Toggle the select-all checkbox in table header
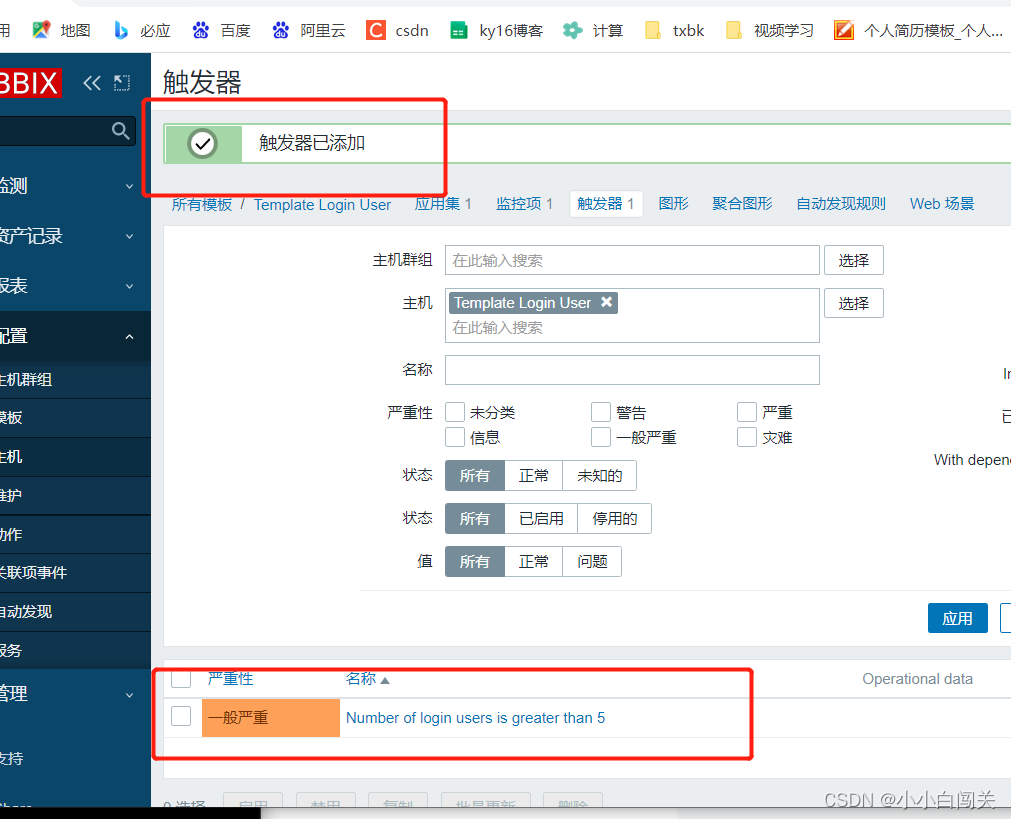 tap(181, 678)
